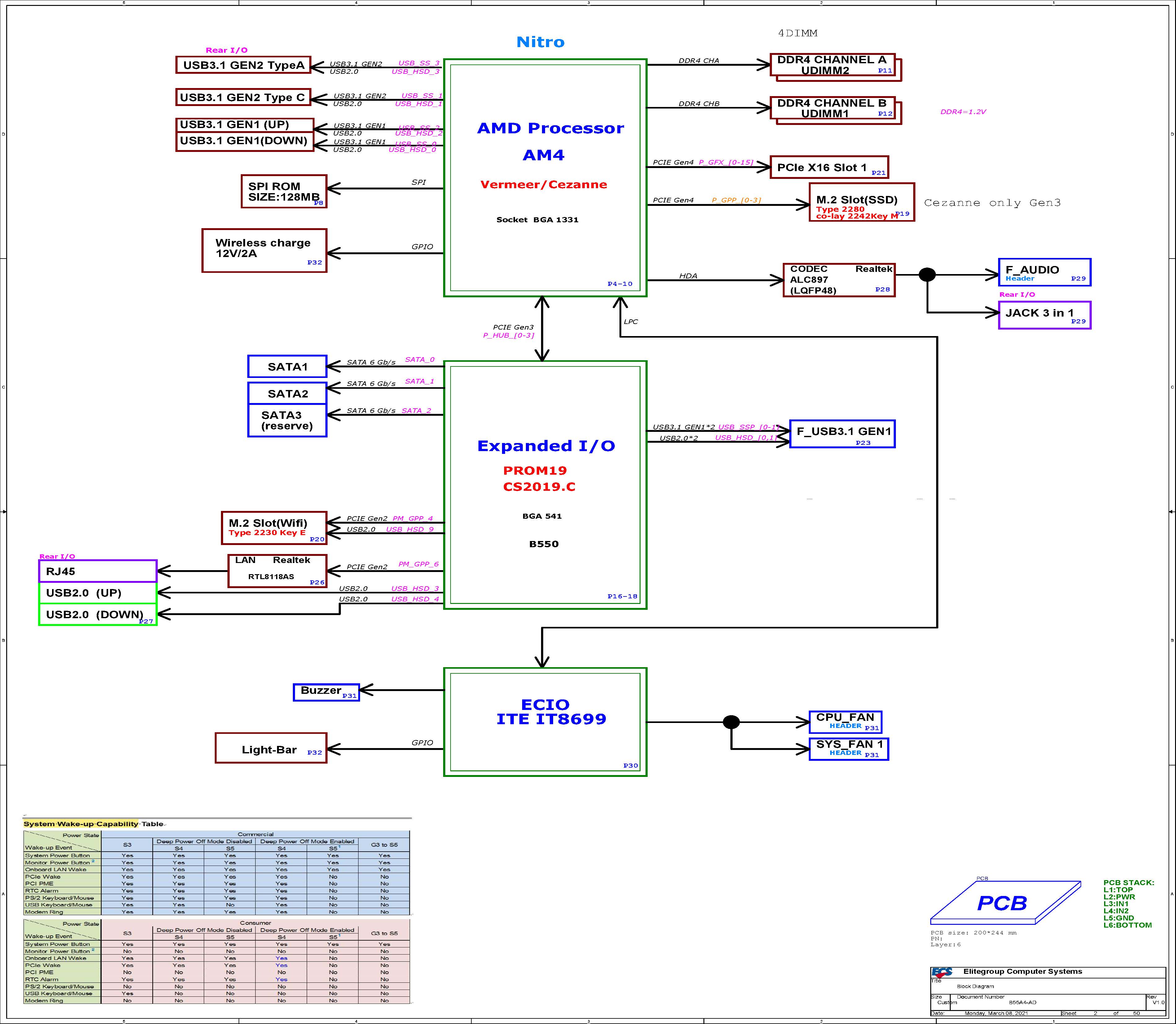Viewport: 1176px width, 1024px height.
Task: Select the F_AUDIO Header box
Action: coord(1045,272)
